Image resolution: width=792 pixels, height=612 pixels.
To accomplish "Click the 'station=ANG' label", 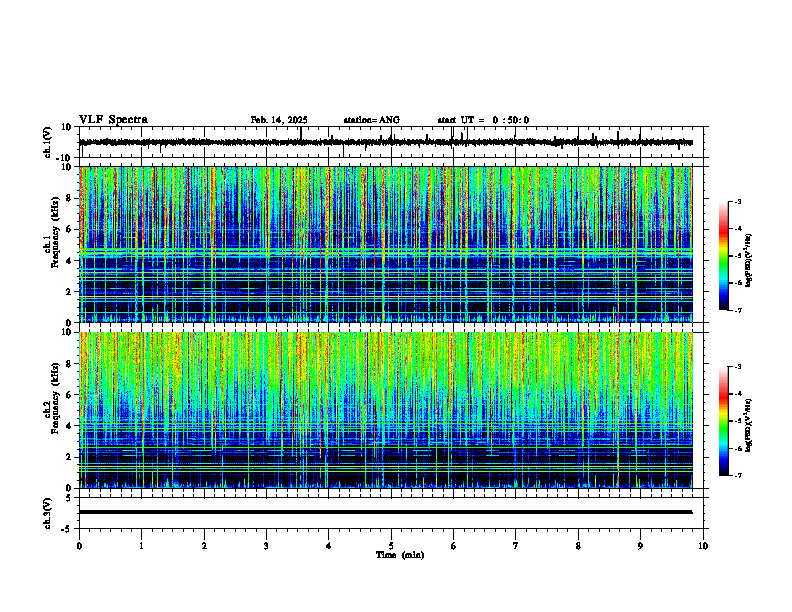I will pyautogui.click(x=372, y=120).
